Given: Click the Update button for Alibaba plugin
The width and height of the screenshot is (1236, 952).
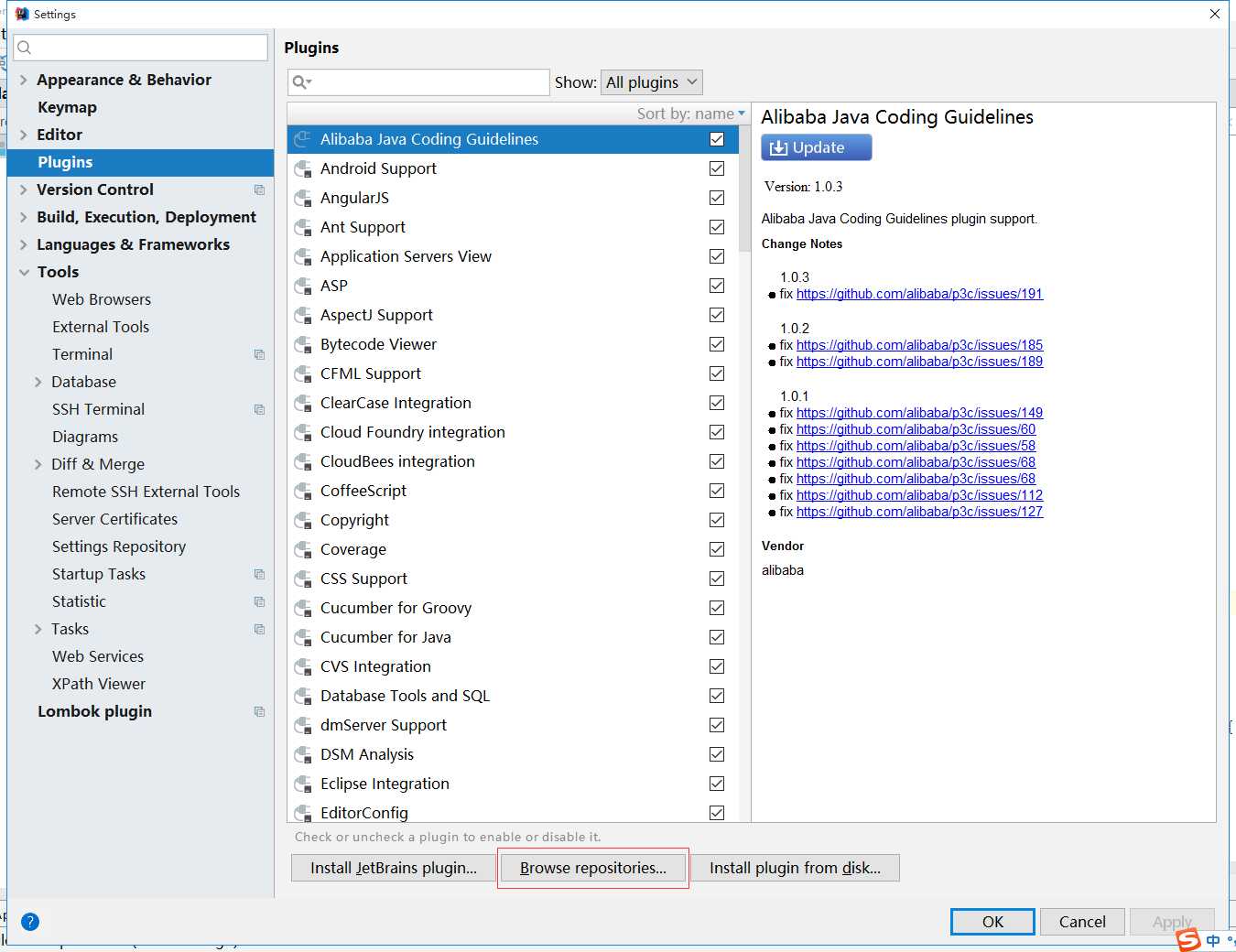Looking at the screenshot, I should pyautogui.click(x=817, y=147).
